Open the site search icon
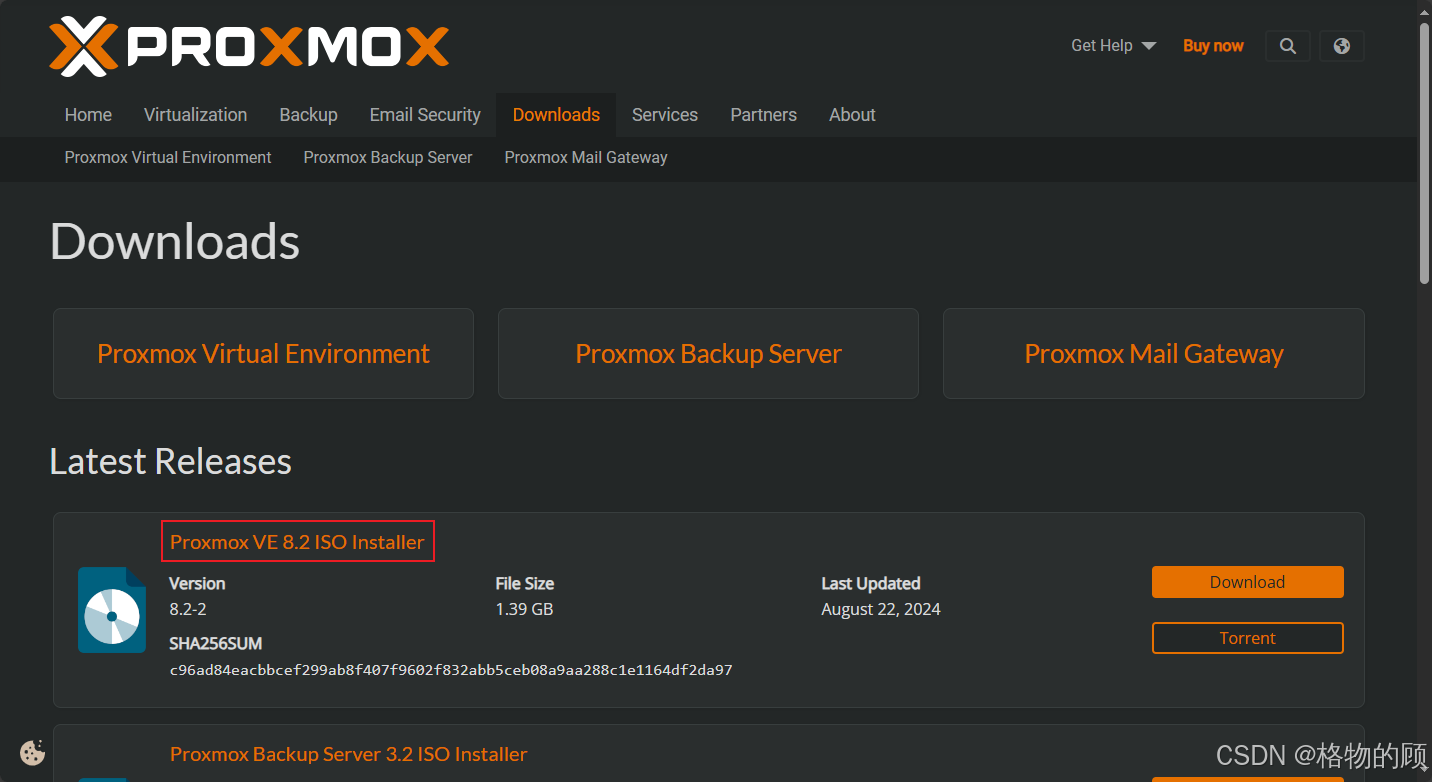 coord(1288,46)
